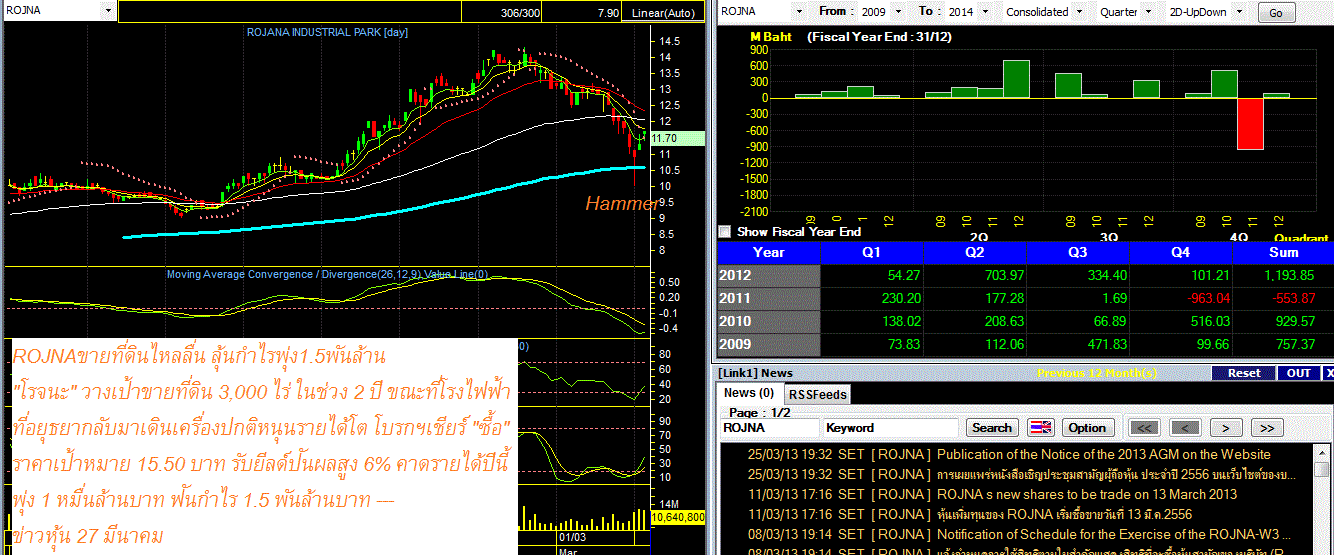Open the ROJNA symbol dropdown above financial chart
The height and width of the screenshot is (555, 1334).
tap(798, 11)
